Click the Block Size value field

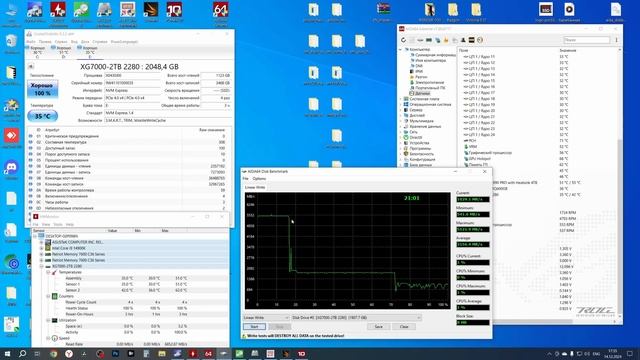tap(473, 322)
